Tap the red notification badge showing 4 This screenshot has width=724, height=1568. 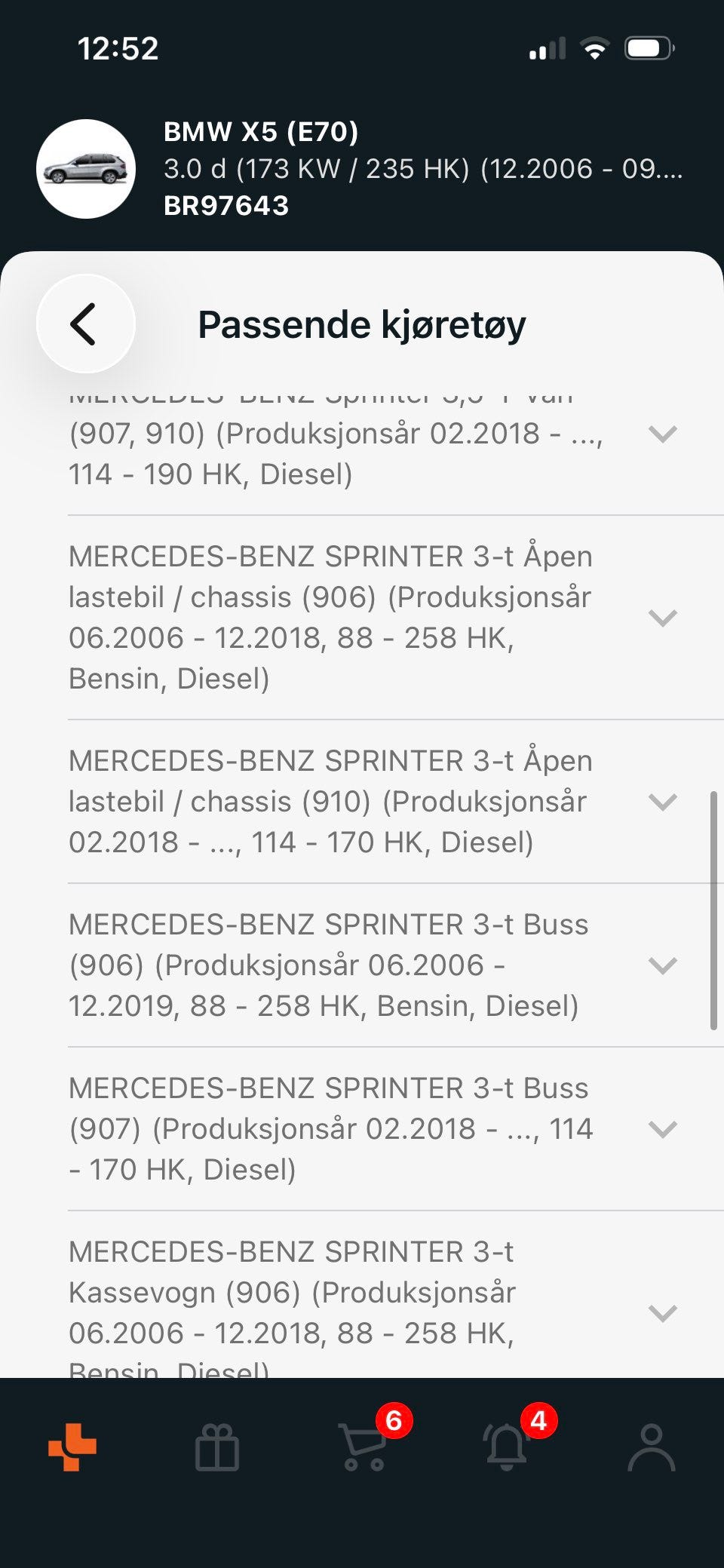[538, 1421]
